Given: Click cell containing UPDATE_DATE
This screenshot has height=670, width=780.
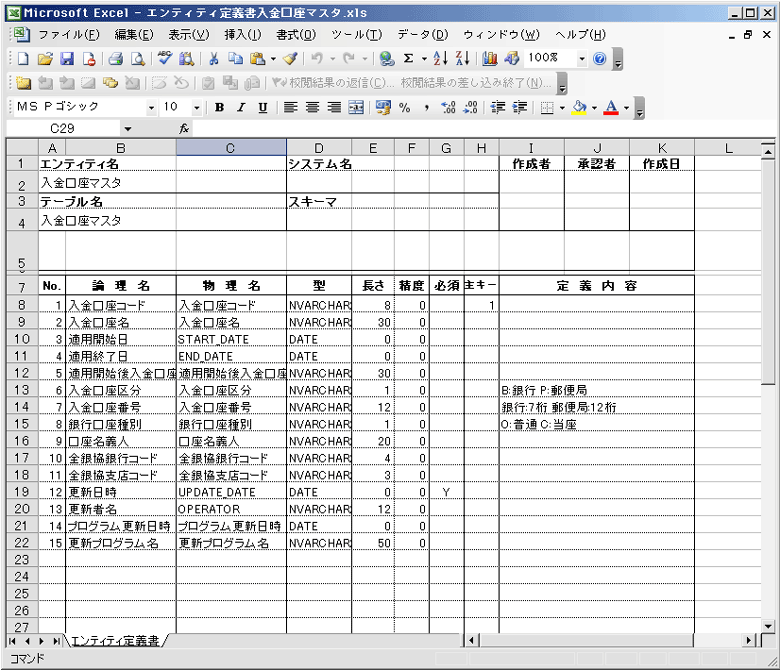Looking at the screenshot, I should (231, 492).
